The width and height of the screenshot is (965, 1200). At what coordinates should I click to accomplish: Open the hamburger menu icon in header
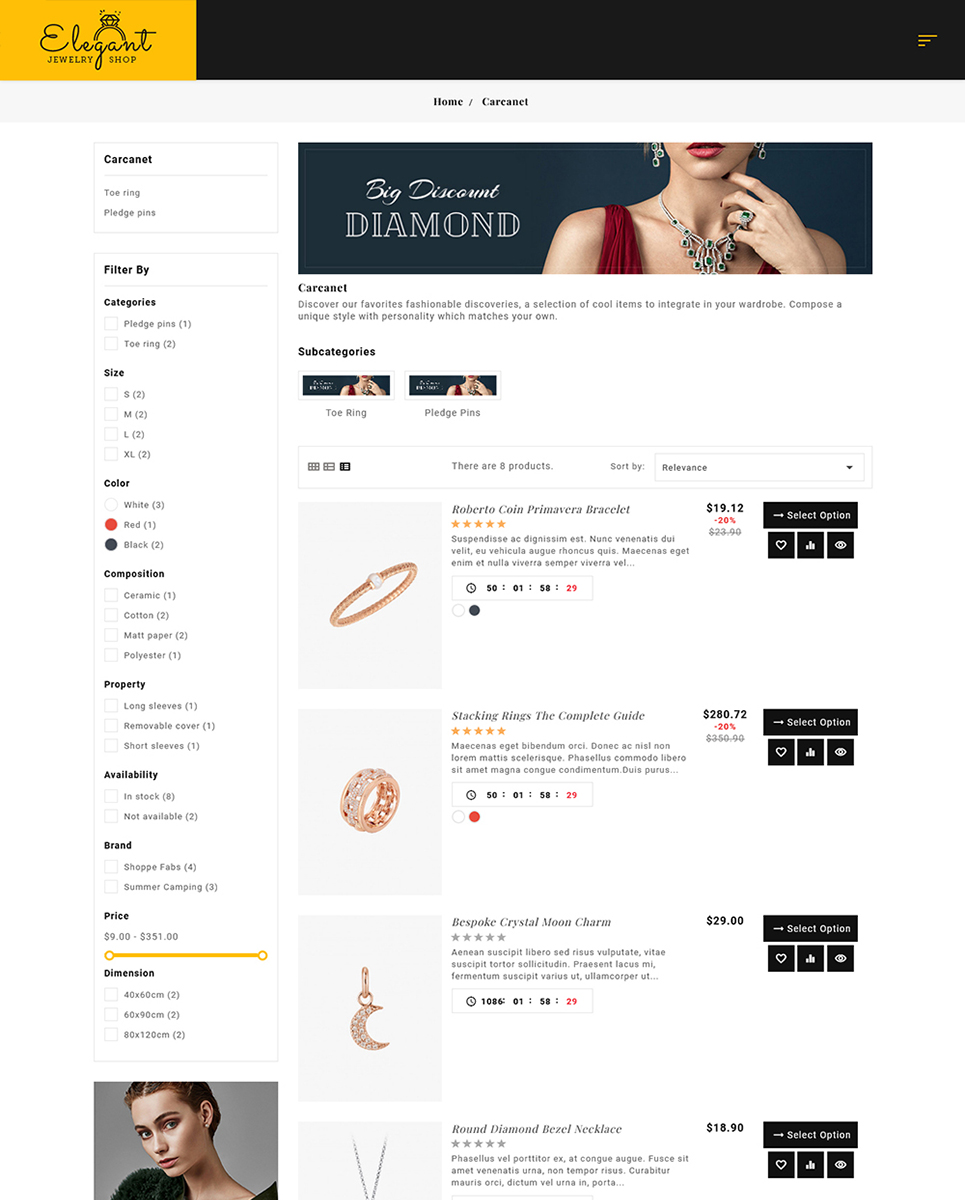[927, 40]
